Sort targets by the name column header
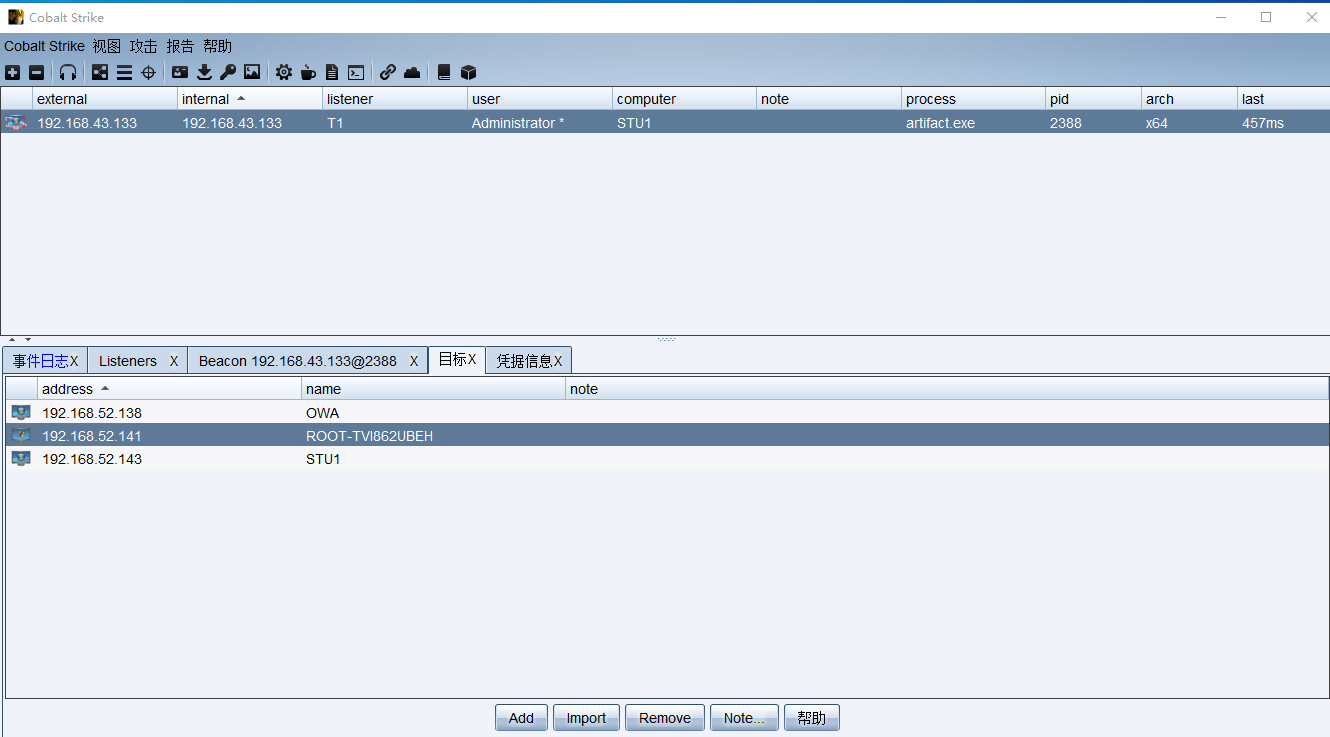Image resolution: width=1330 pixels, height=737 pixels. pos(433,389)
